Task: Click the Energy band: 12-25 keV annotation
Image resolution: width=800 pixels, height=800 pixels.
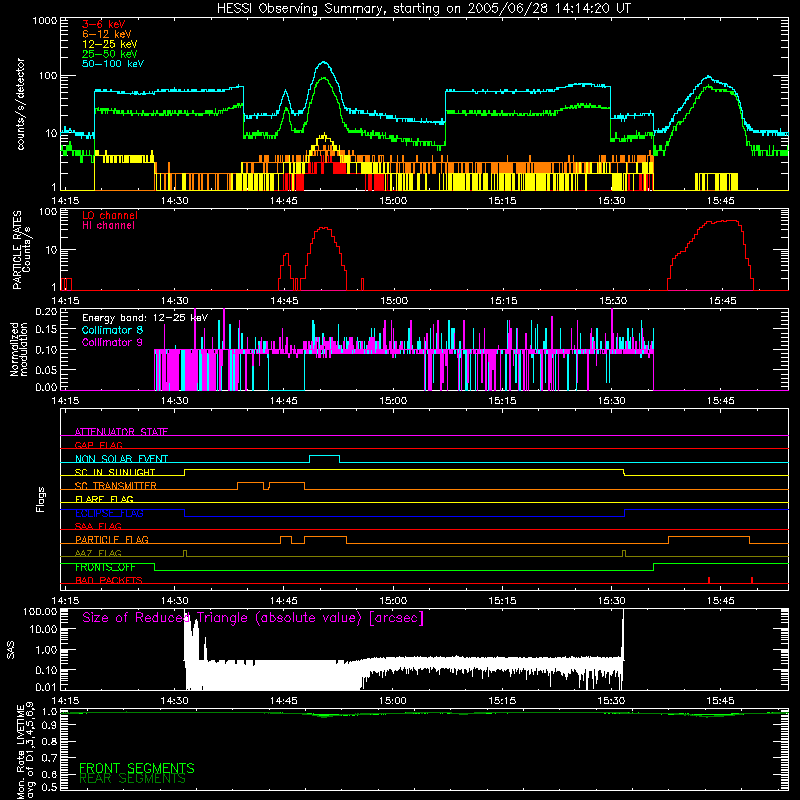Action: 145,318
